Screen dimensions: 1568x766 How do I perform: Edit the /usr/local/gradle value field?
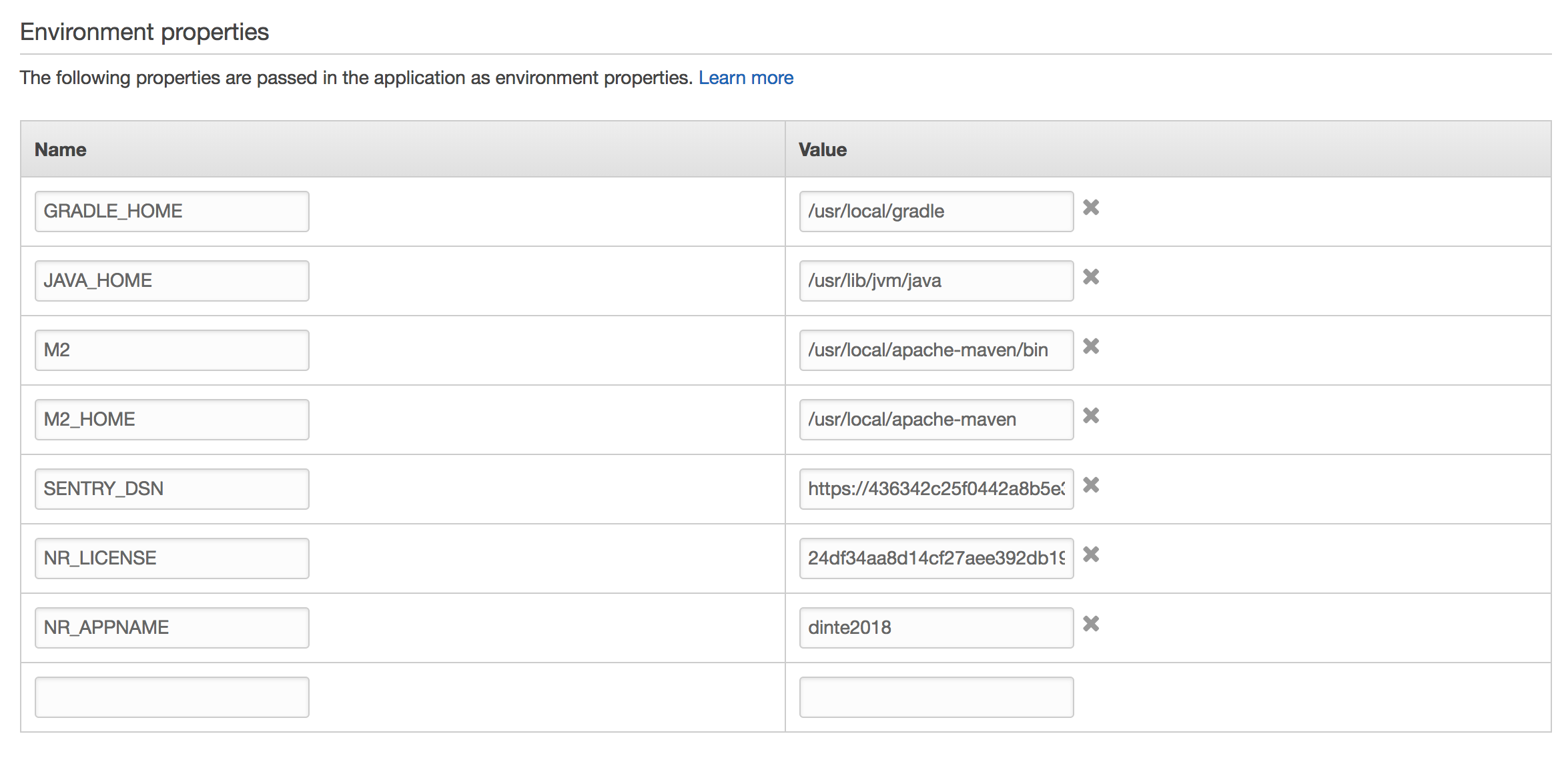pos(935,212)
